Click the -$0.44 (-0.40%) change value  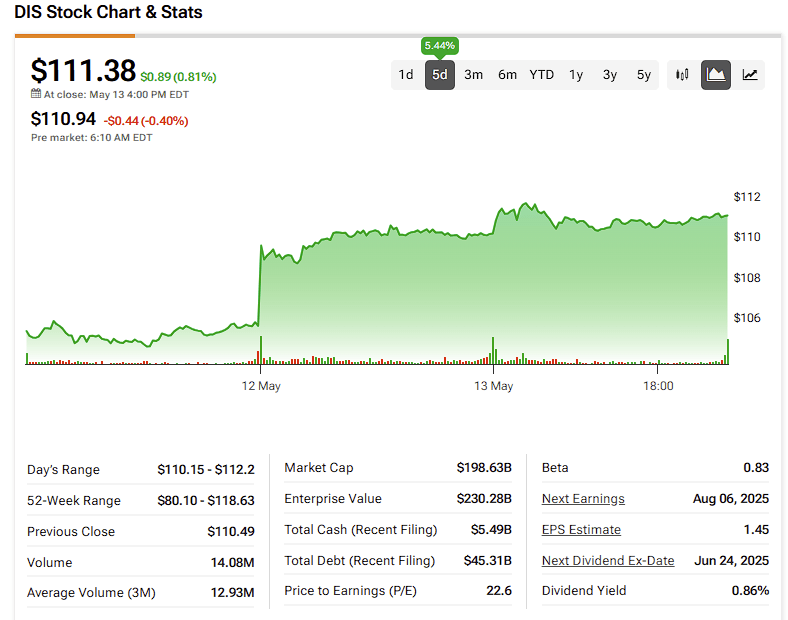[146, 121]
